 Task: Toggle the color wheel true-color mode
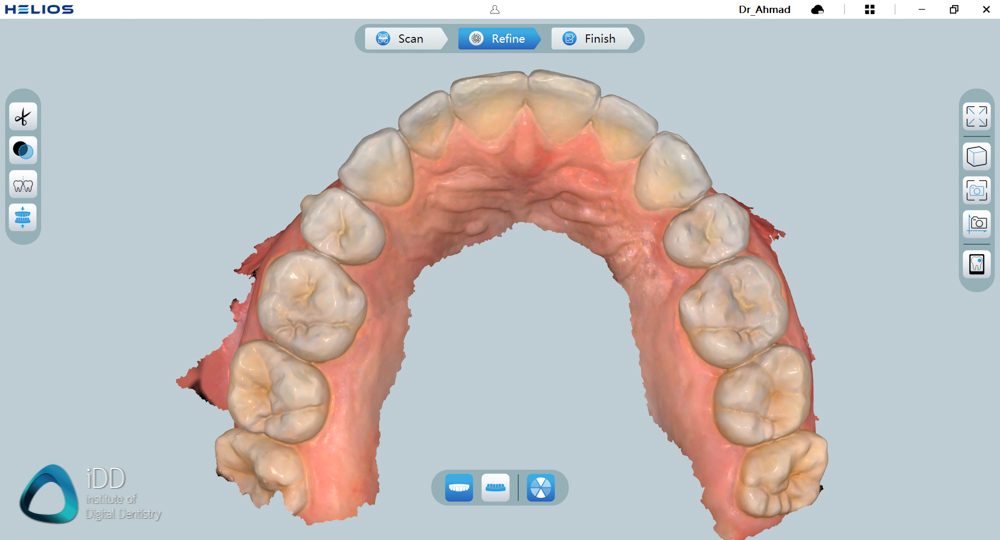point(540,488)
